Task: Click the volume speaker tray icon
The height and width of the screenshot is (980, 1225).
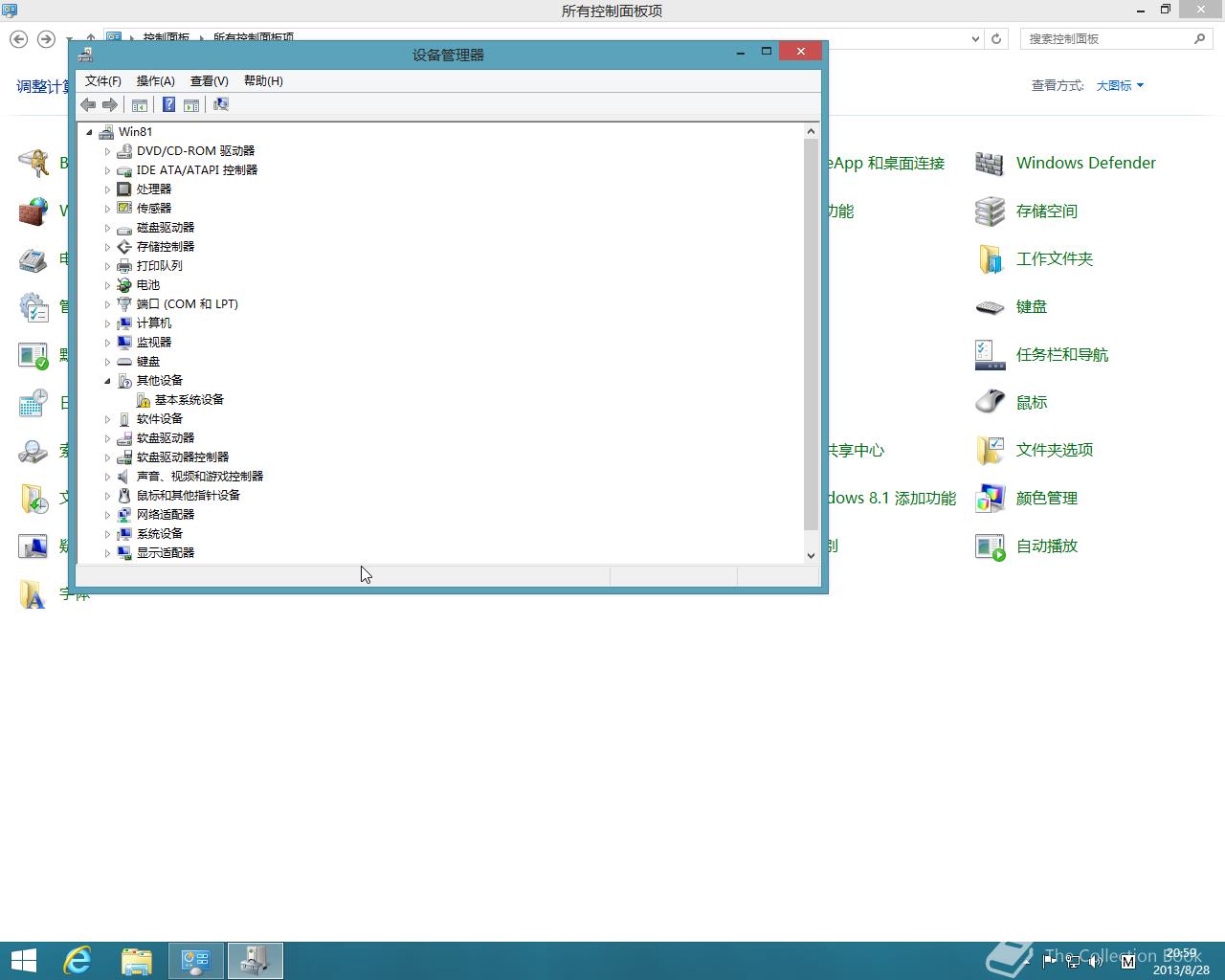Action: click(1096, 960)
